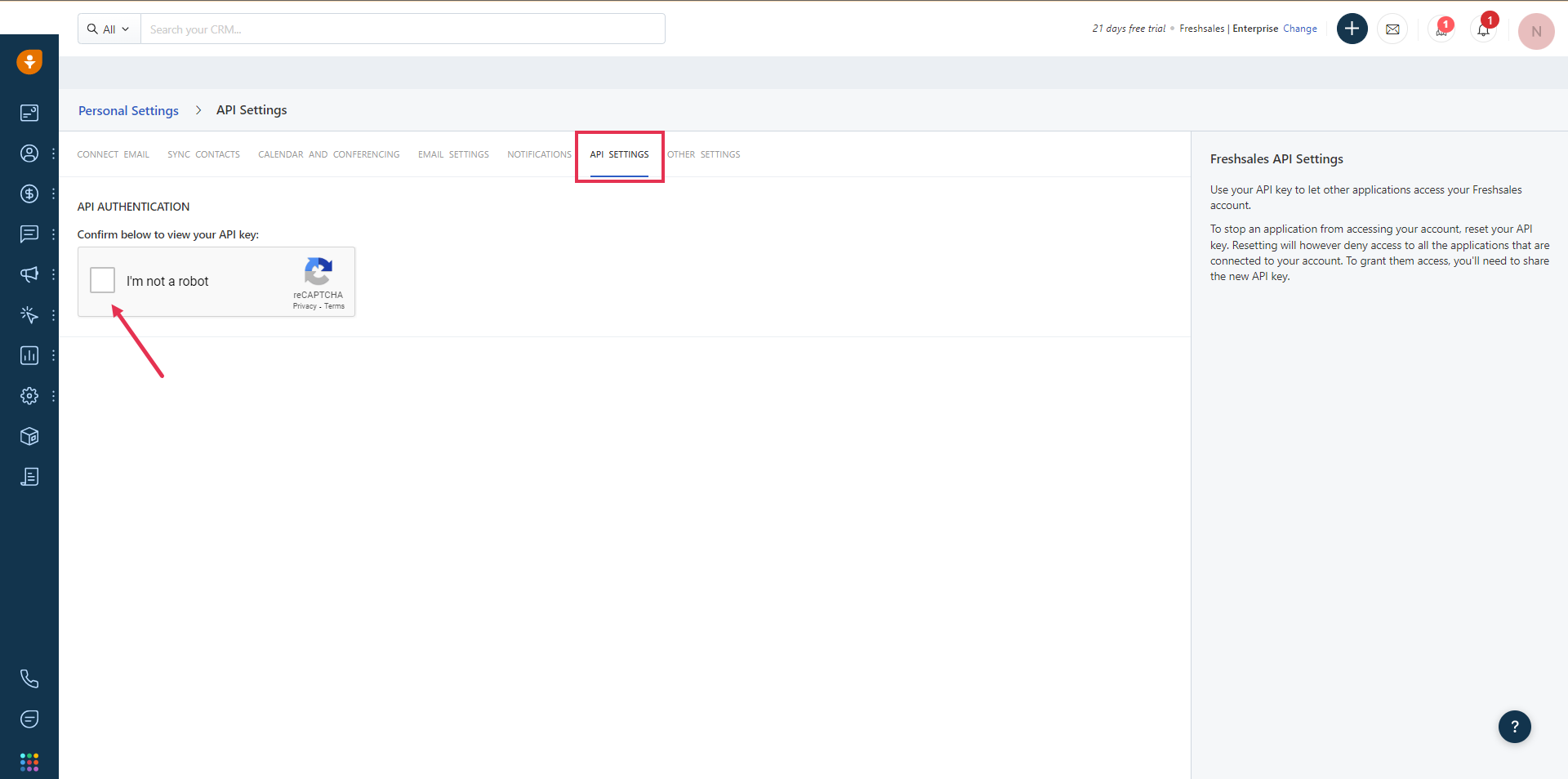The height and width of the screenshot is (779, 1568).
Task: Click the help question mark button
Action: [x=1514, y=727]
